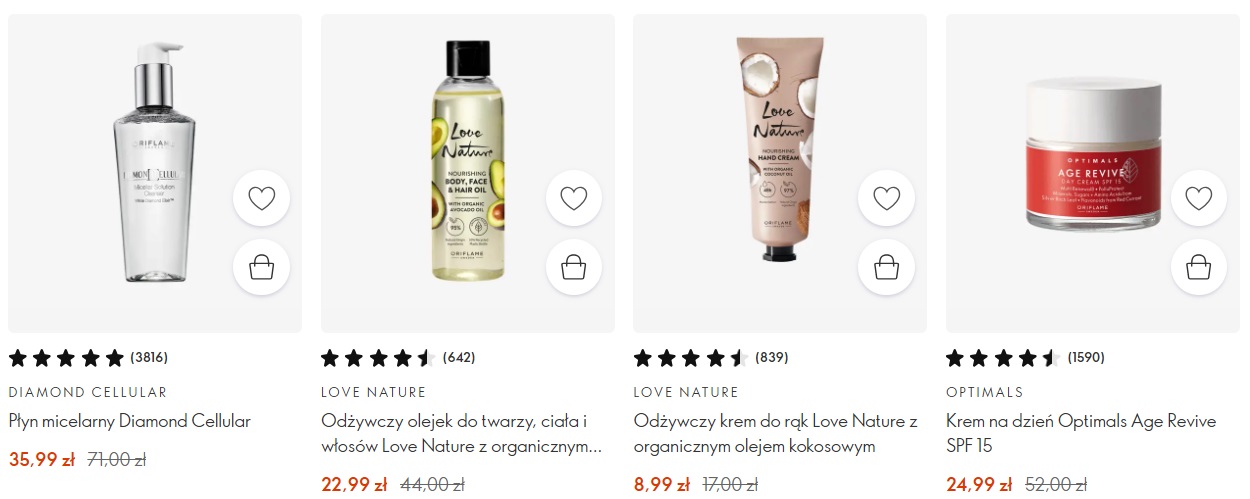The image size is (1250, 499).
Task: Open Płyn micelarny Diamond Cellular product link
Action: 130,421
